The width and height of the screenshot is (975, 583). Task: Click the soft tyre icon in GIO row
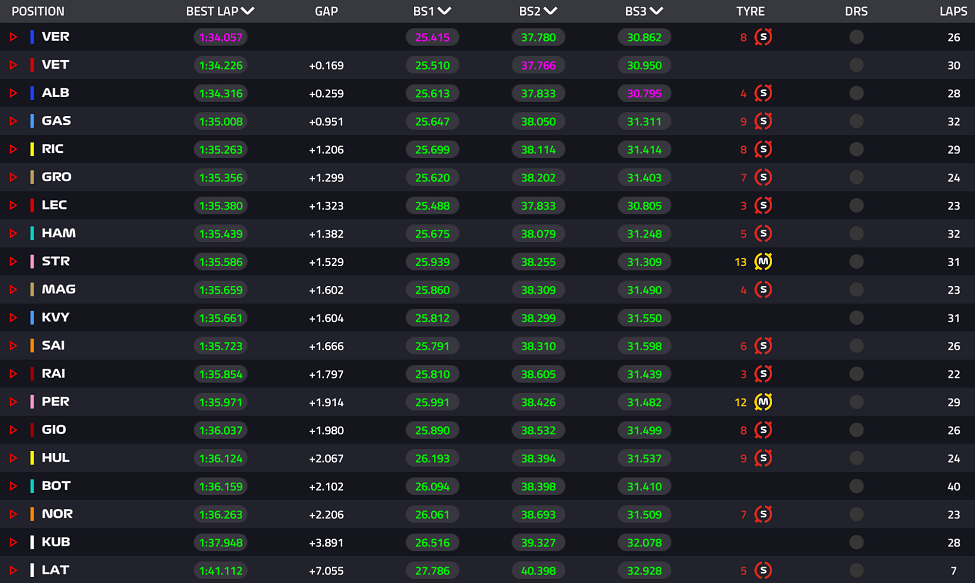click(763, 430)
